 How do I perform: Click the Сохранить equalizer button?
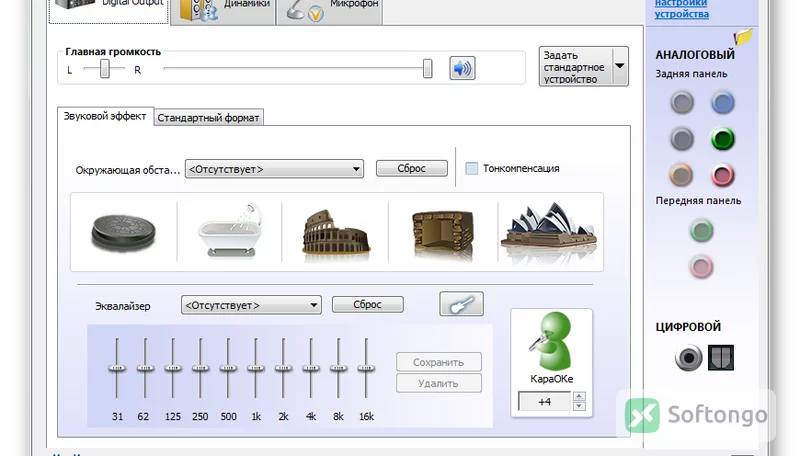tap(439, 362)
